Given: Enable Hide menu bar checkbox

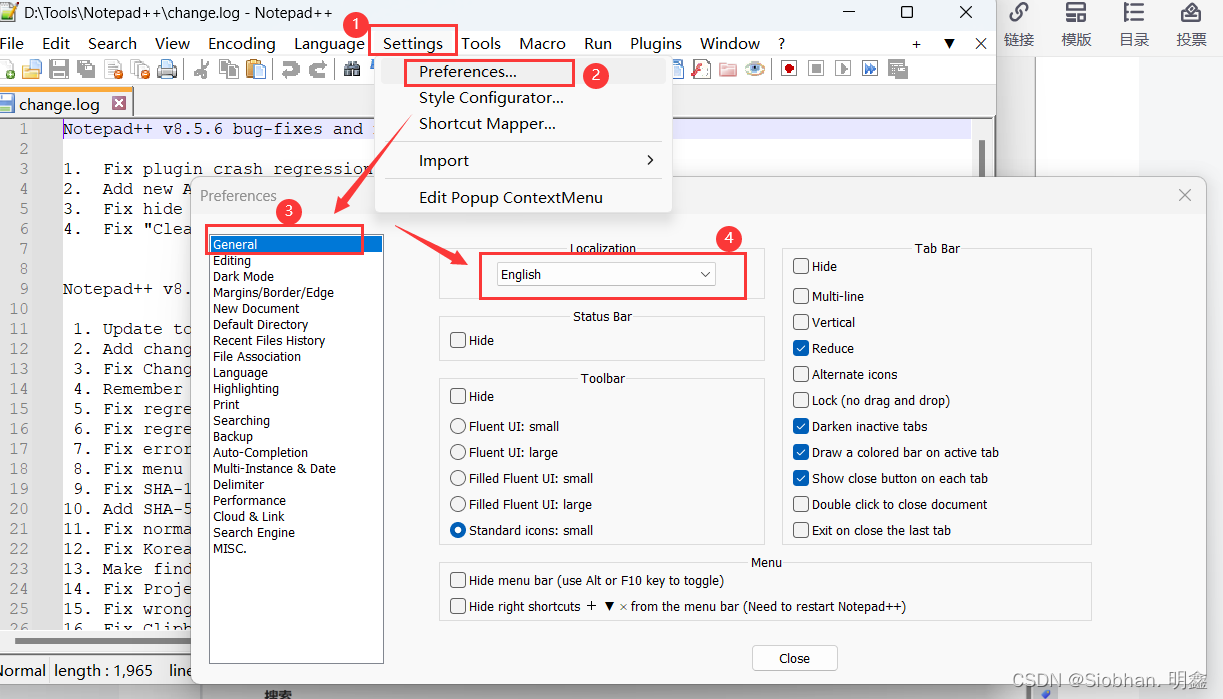Looking at the screenshot, I should pyautogui.click(x=458, y=580).
